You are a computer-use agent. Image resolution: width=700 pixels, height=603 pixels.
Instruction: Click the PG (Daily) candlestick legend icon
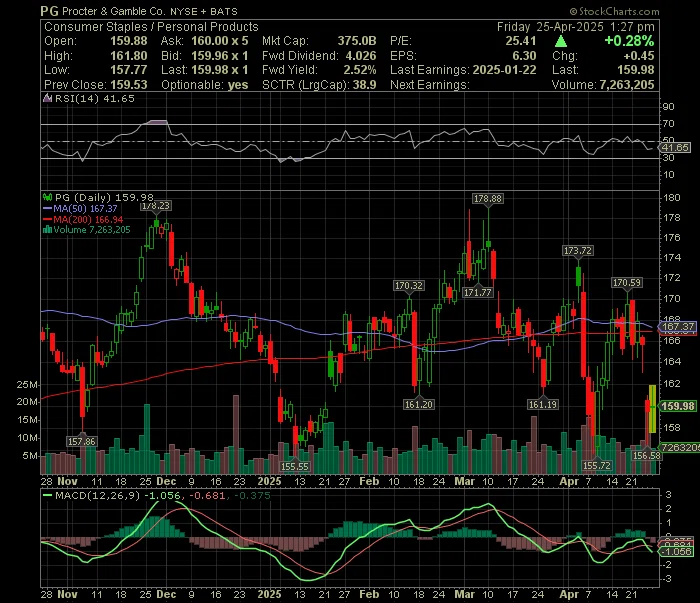[47, 197]
